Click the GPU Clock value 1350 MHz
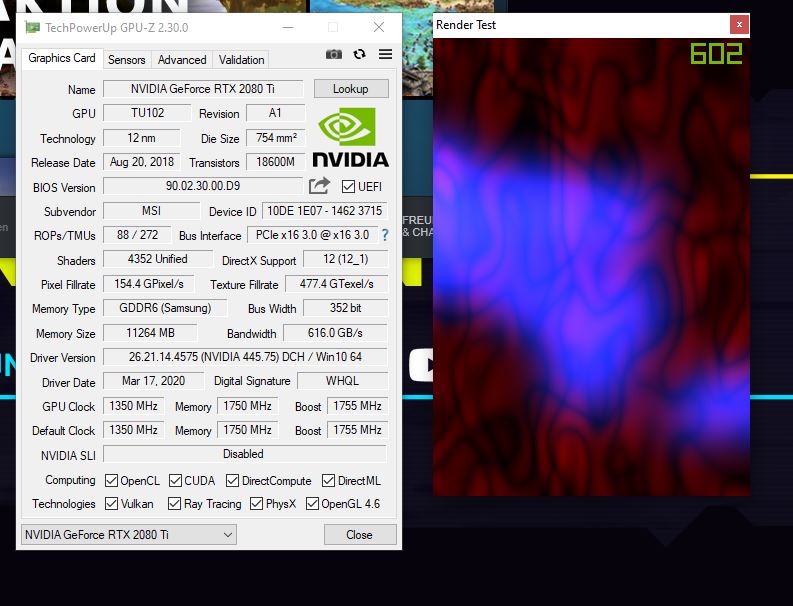The width and height of the screenshot is (793, 606). (x=134, y=406)
